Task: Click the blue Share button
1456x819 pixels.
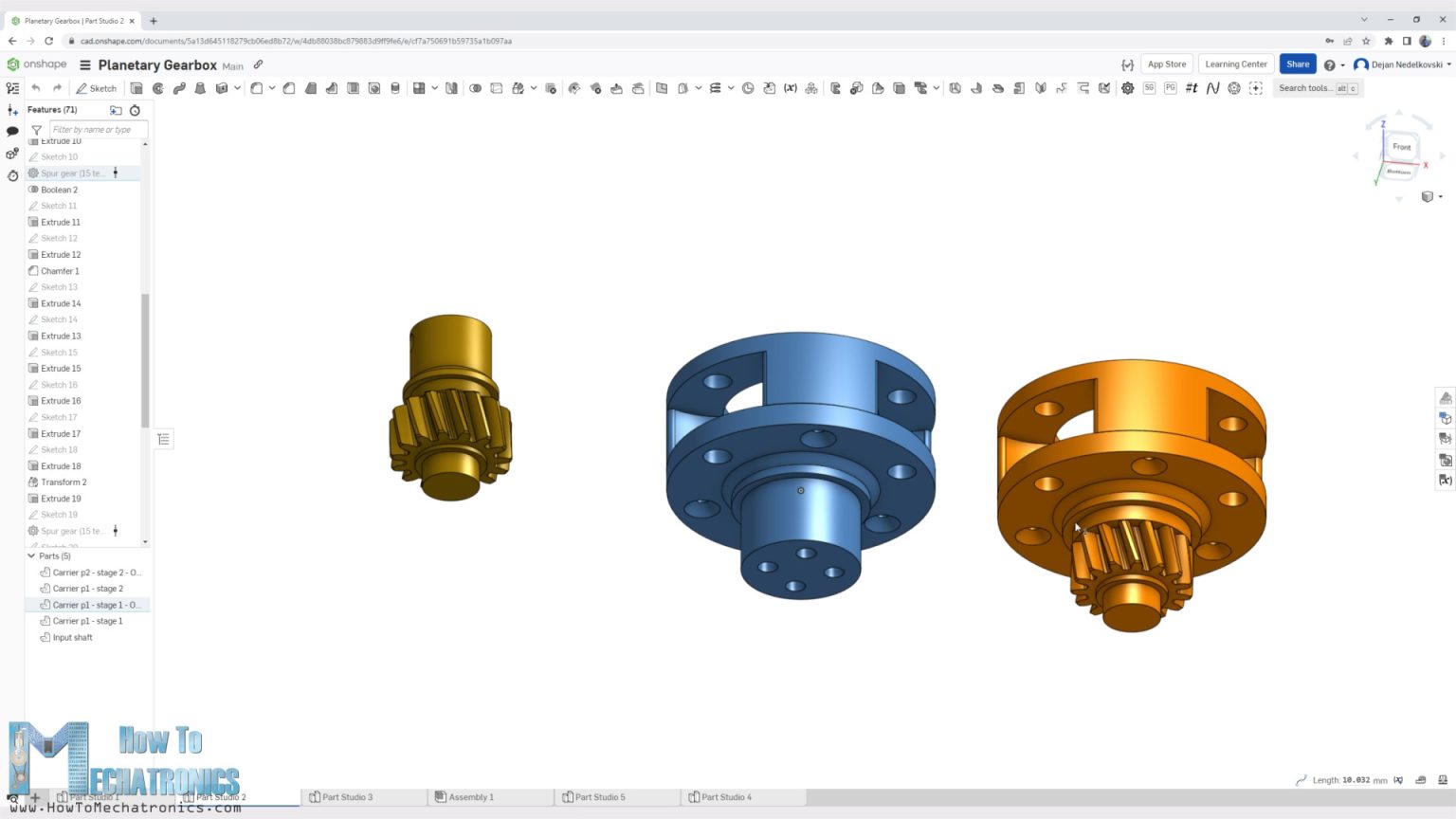Action: pos(1297,64)
